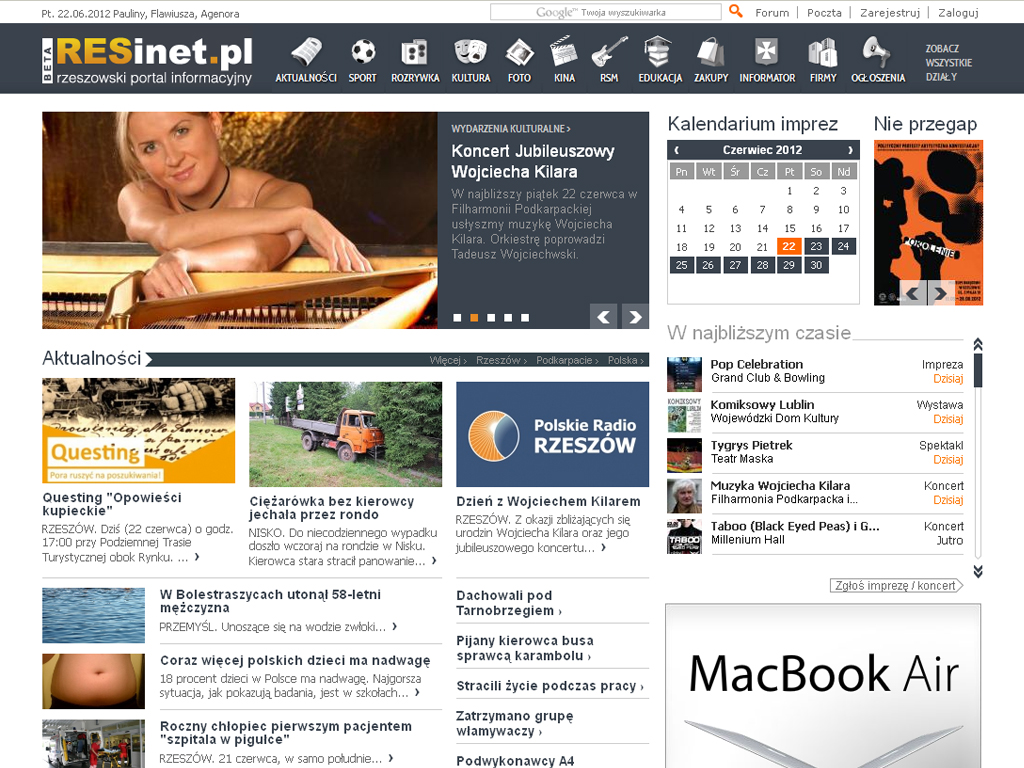Select the first slideshow indicator dot
Screen dimensions: 1024x768
[x=457, y=318]
